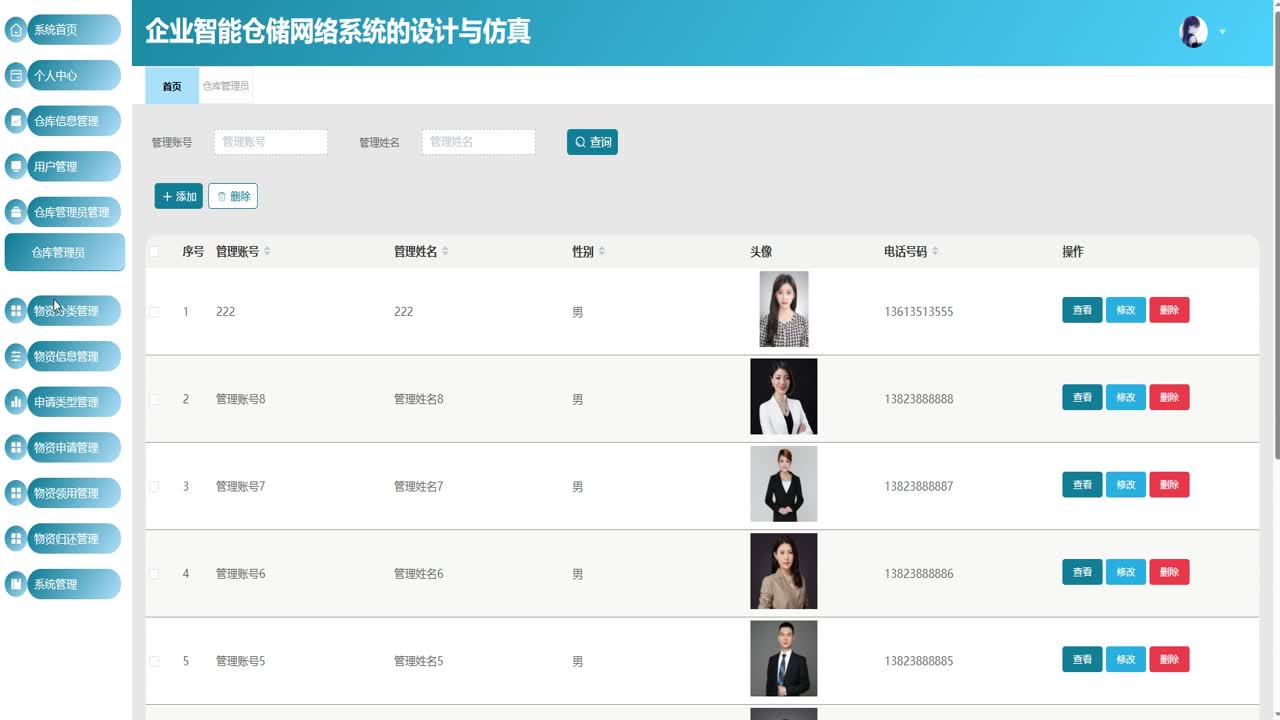1280x720 pixels.
Task: Focus the 管理账号 search input
Action: [271, 142]
